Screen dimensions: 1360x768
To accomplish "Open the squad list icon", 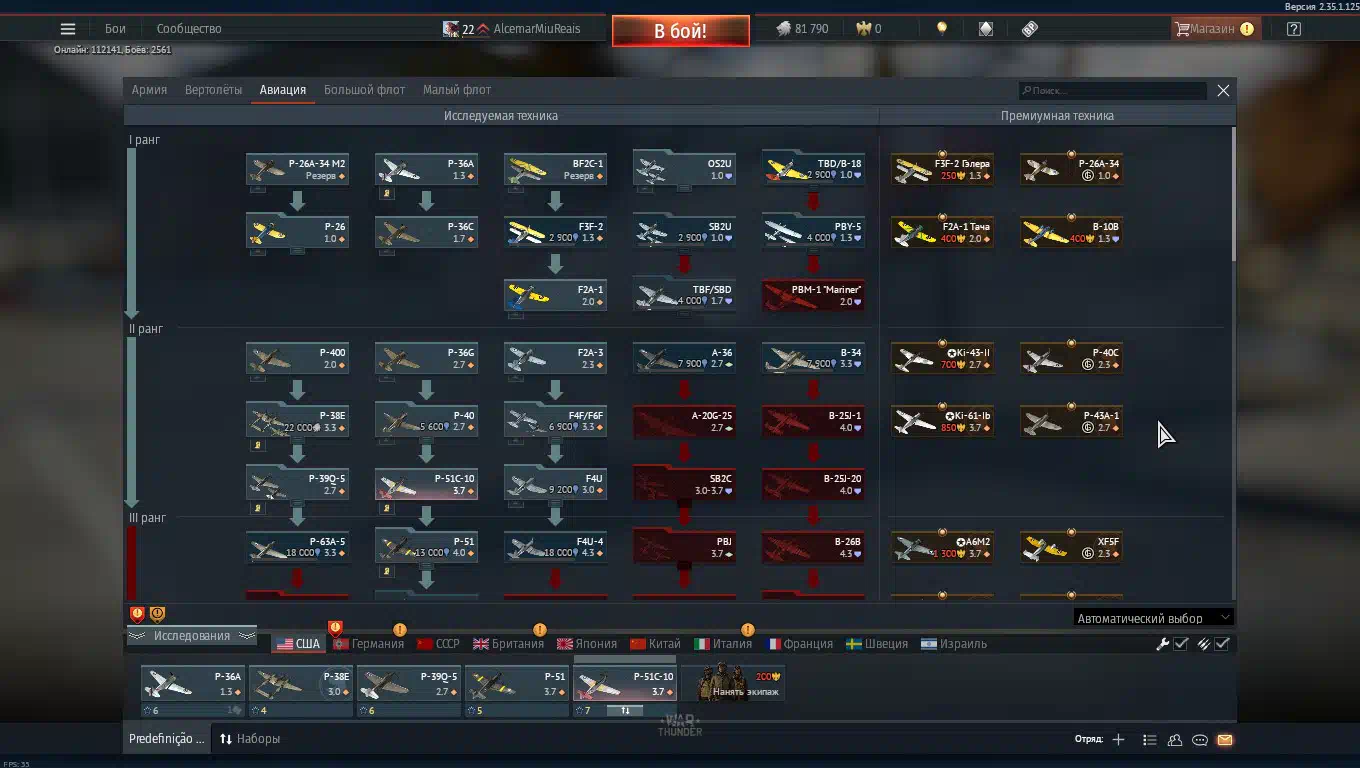I will pyautogui.click(x=1149, y=740).
